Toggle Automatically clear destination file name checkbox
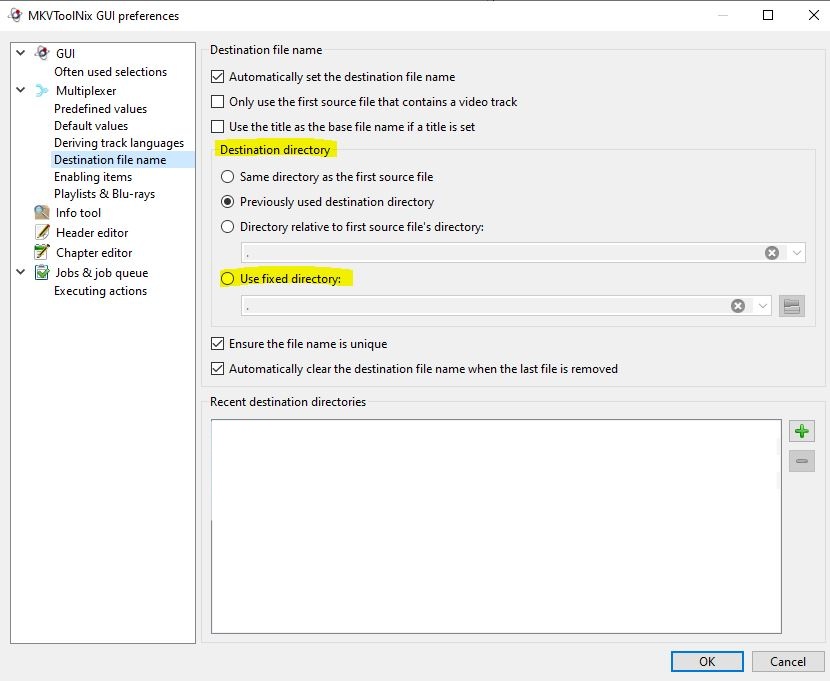The height and width of the screenshot is (681, 830). 217,369
